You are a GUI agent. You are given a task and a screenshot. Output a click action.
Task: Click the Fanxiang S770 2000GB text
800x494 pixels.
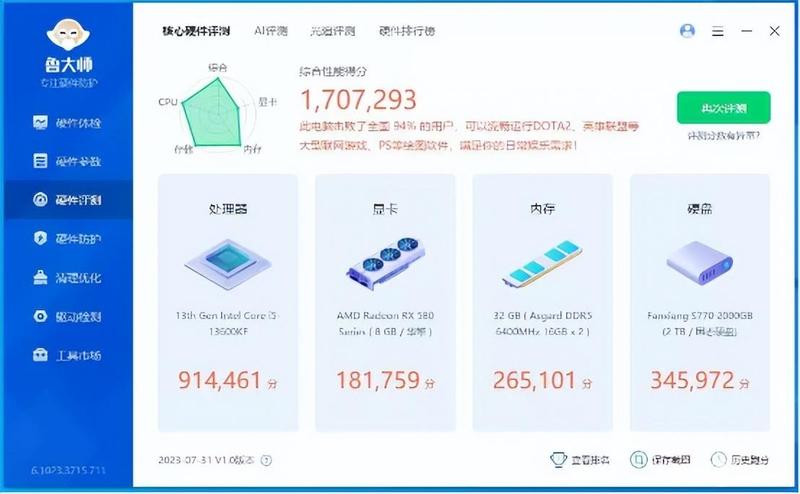(699, 323)
